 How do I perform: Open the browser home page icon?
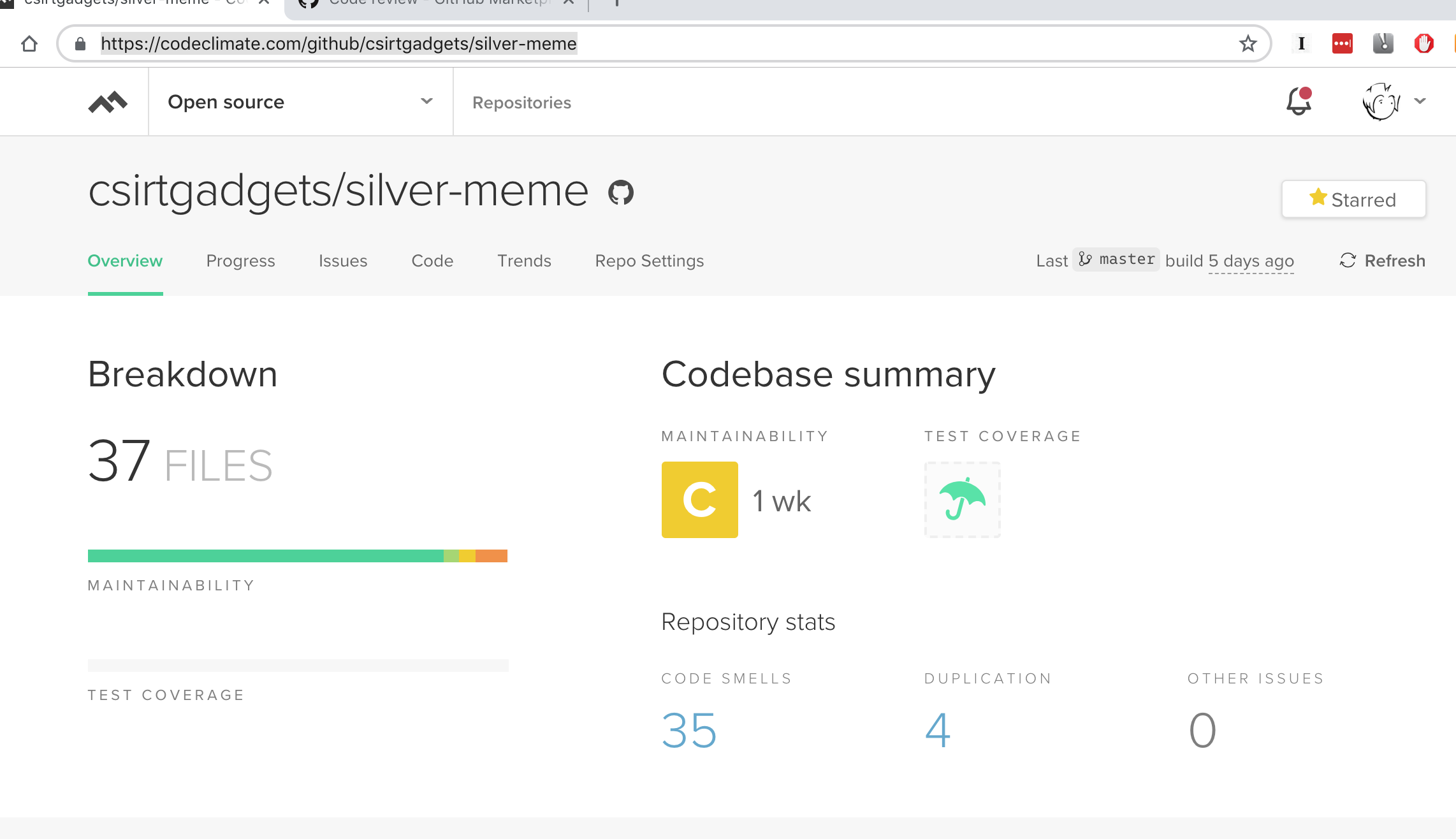(29, 44)
